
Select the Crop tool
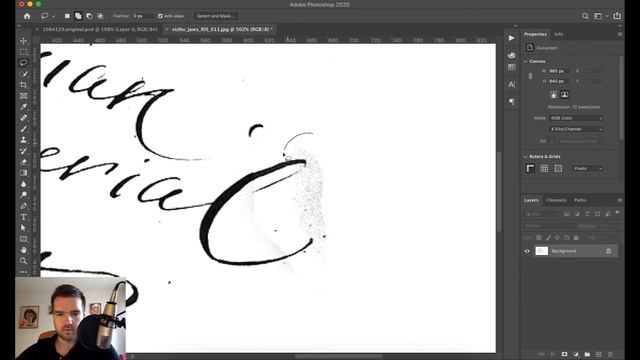coord(23,85)
